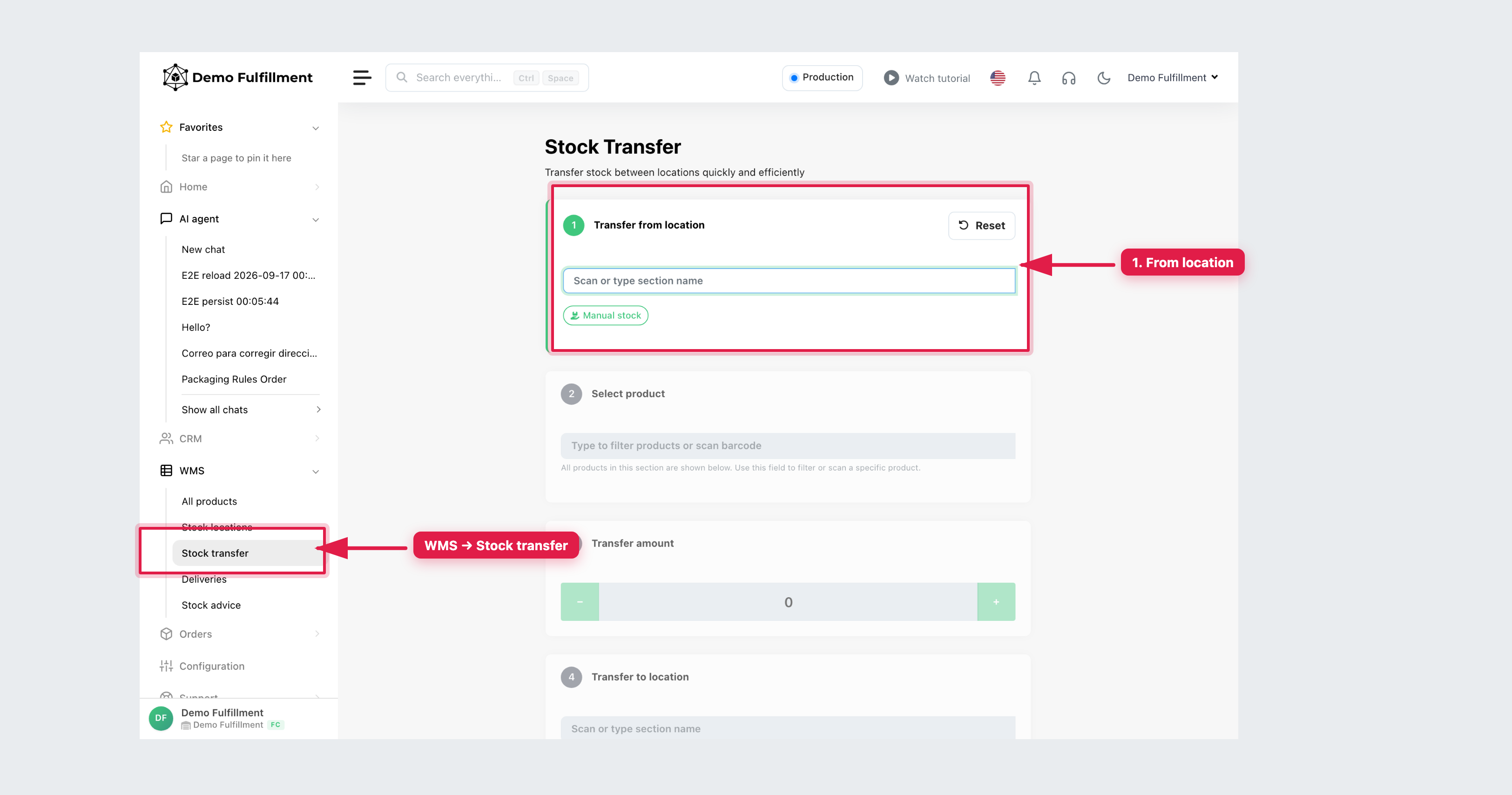
Task: Click the search magnifier icon
Action: click(402, 77)
